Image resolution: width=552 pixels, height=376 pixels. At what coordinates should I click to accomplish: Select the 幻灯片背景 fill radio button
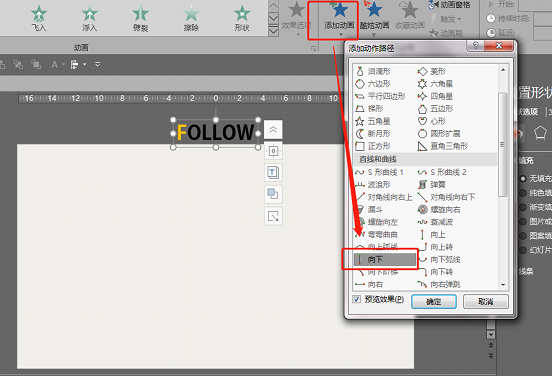click(x=523, y=250)
